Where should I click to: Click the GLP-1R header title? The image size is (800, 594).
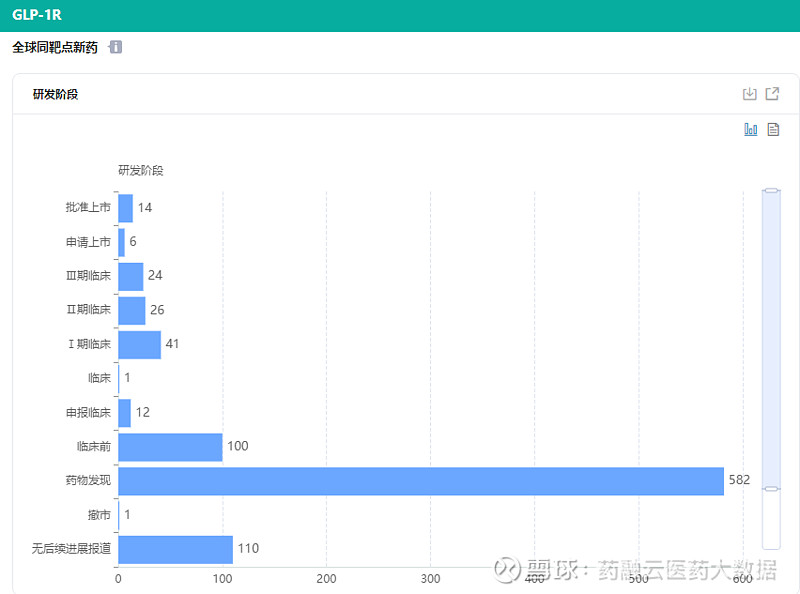pyautogui.click(x=37, y=14)
